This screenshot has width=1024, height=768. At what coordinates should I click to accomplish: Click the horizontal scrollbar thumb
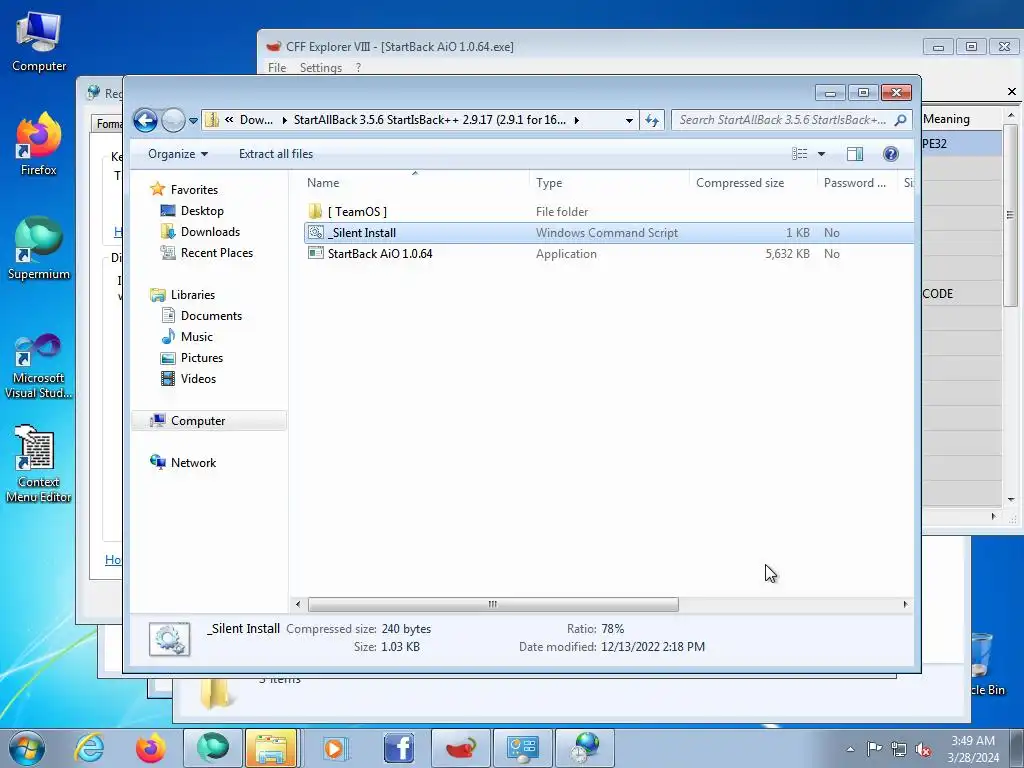(x=493, y=604)
